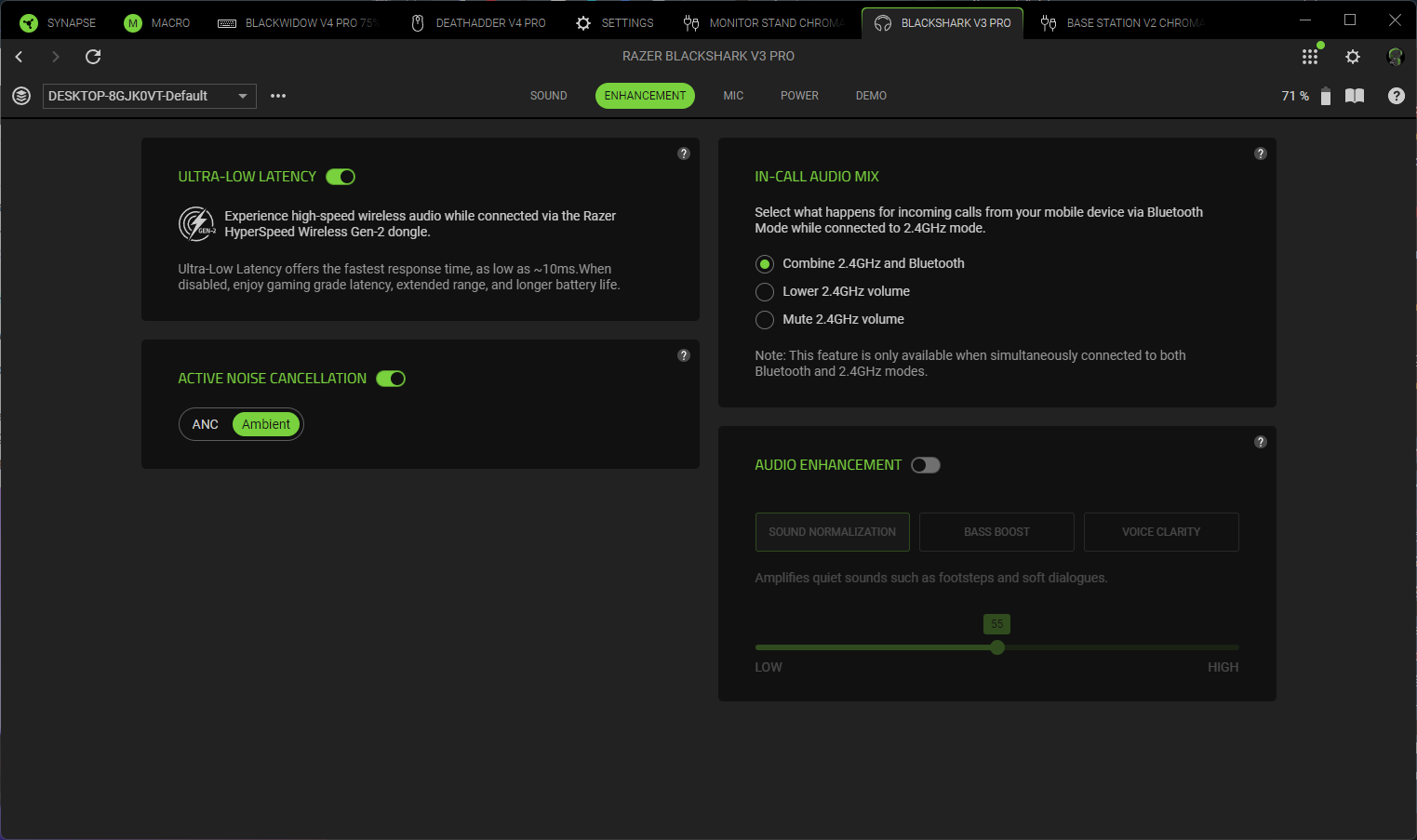
Task: Switch noise mode to ANC
Action: pyautogui.click(x=206, y=424)
